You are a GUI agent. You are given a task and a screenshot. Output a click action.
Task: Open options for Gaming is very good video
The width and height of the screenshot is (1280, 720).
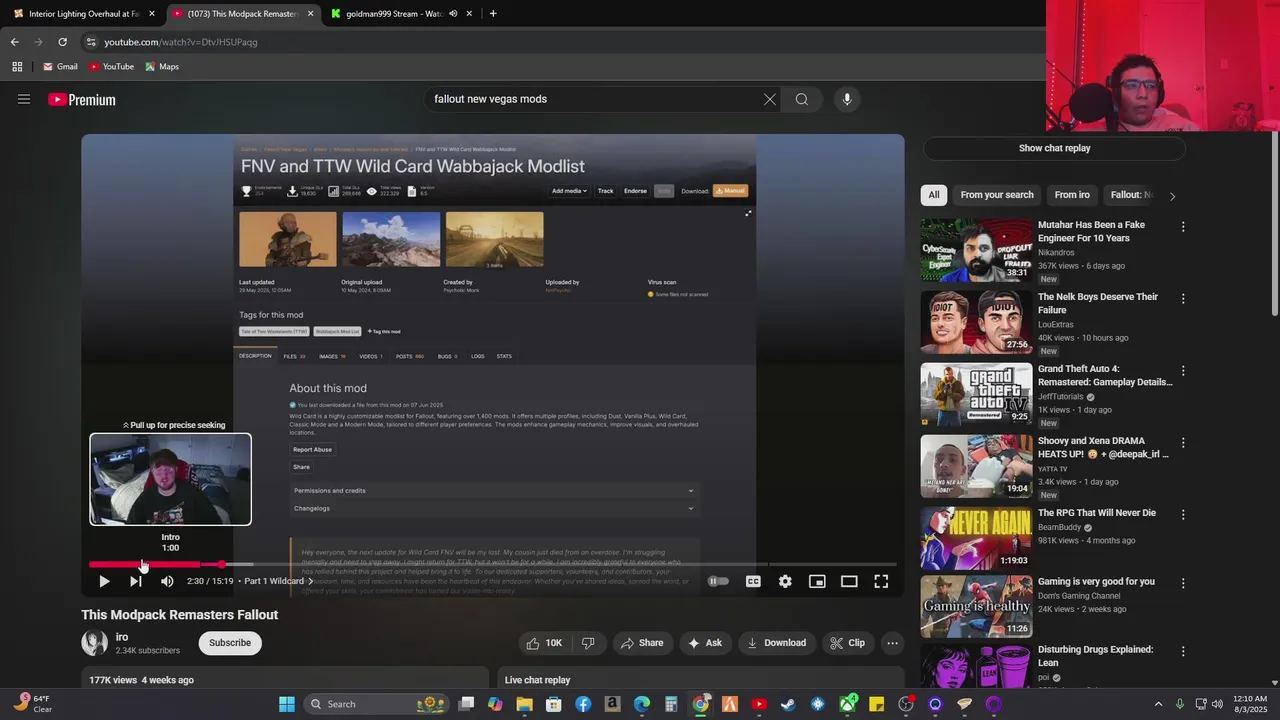click(1183, 583)
